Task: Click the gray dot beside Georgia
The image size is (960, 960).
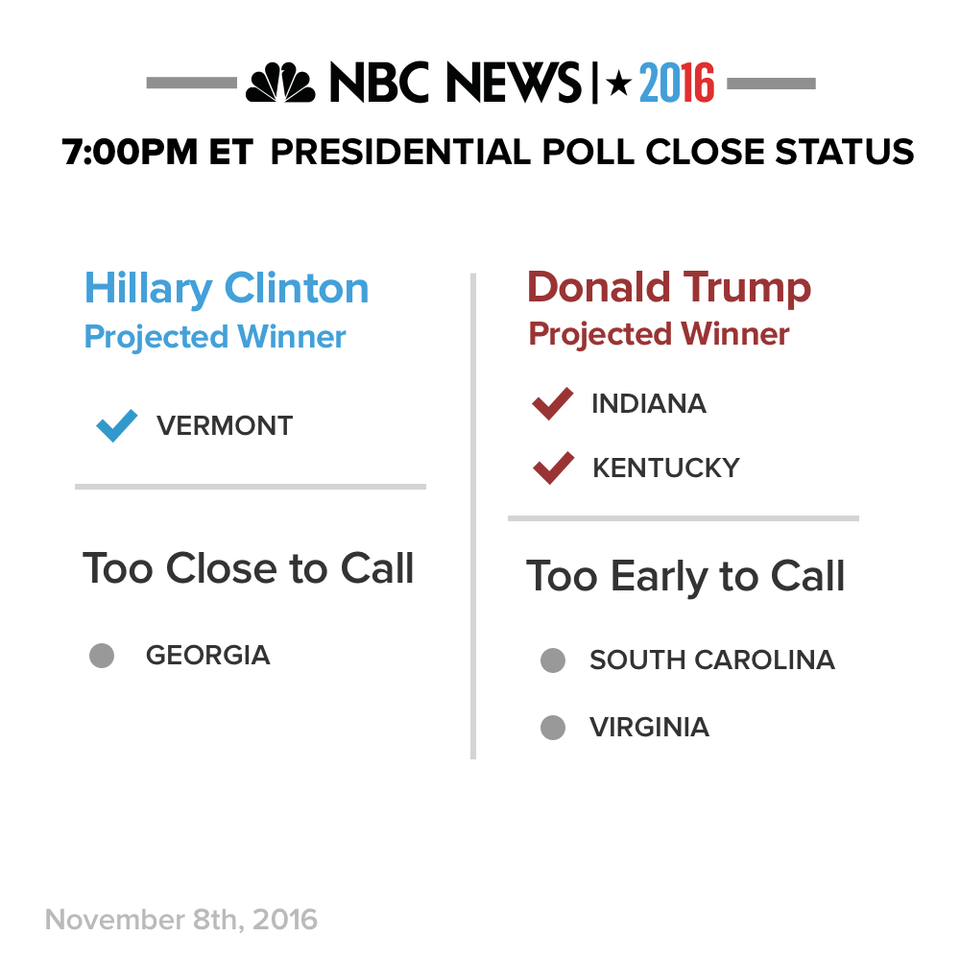Action: (x=102, y=655)
